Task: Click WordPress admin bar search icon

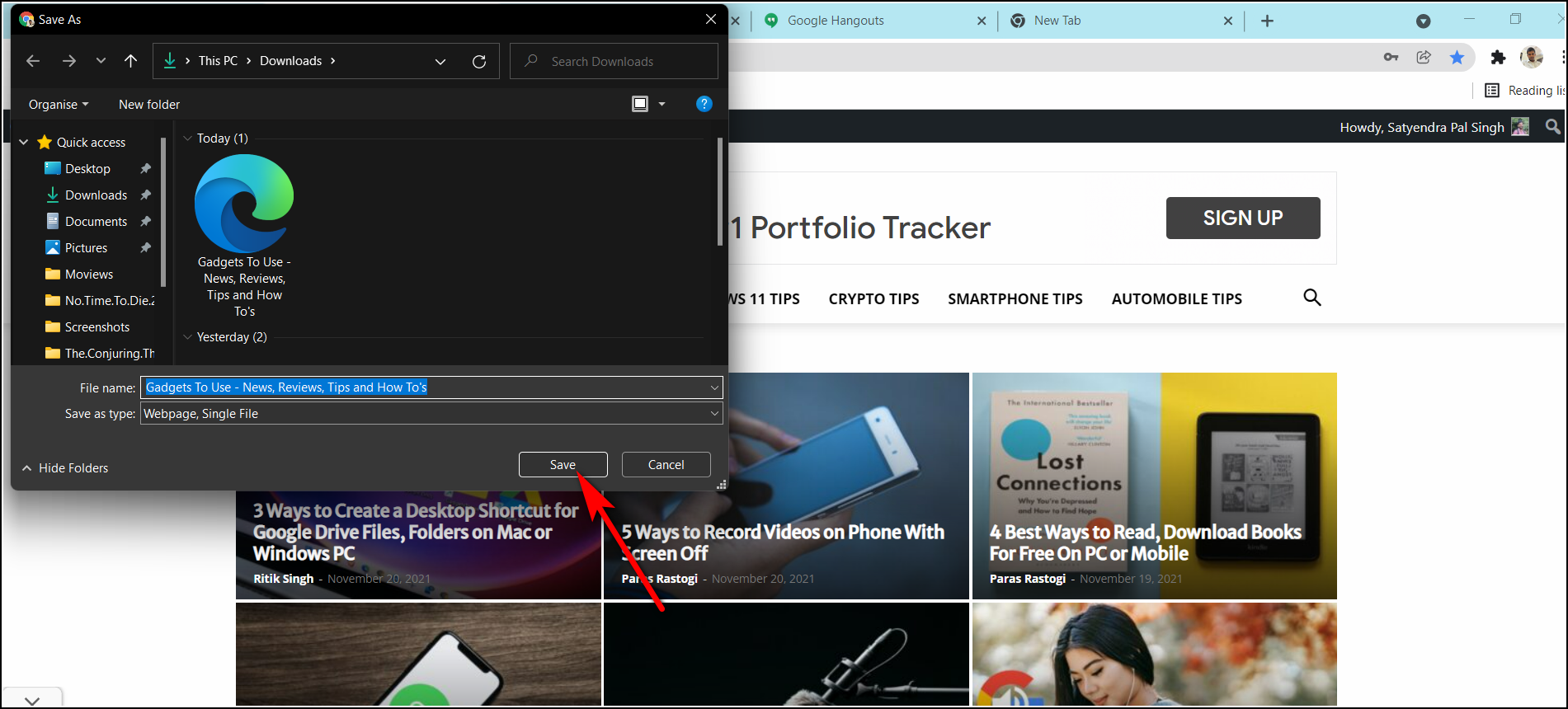Action: [x=1552, y=126]
